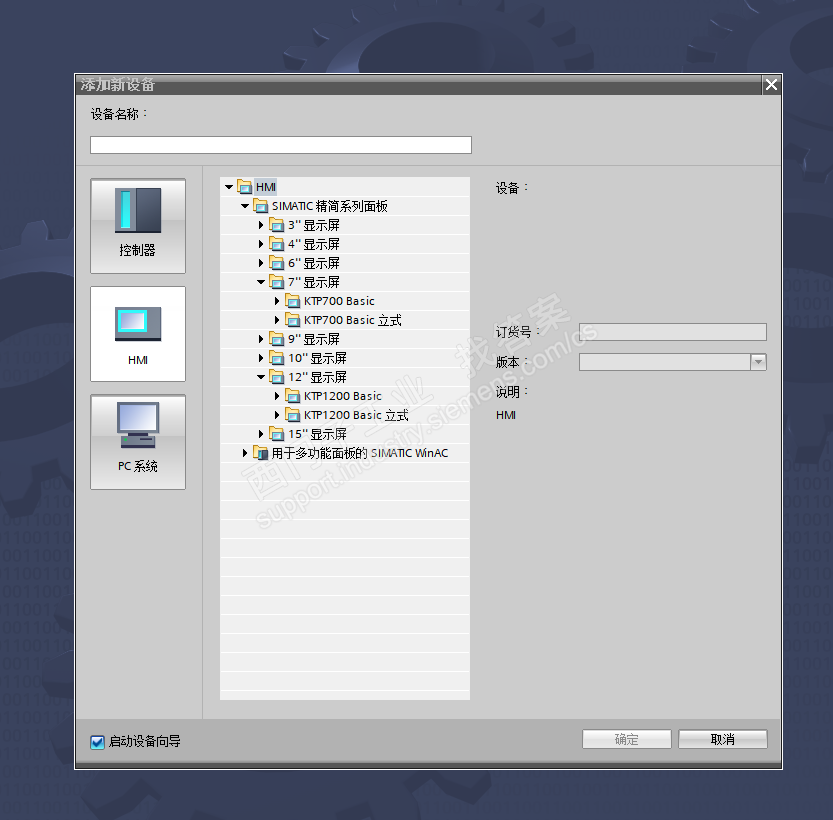Collapse the HMI root tree node

(x=229, y=187)
